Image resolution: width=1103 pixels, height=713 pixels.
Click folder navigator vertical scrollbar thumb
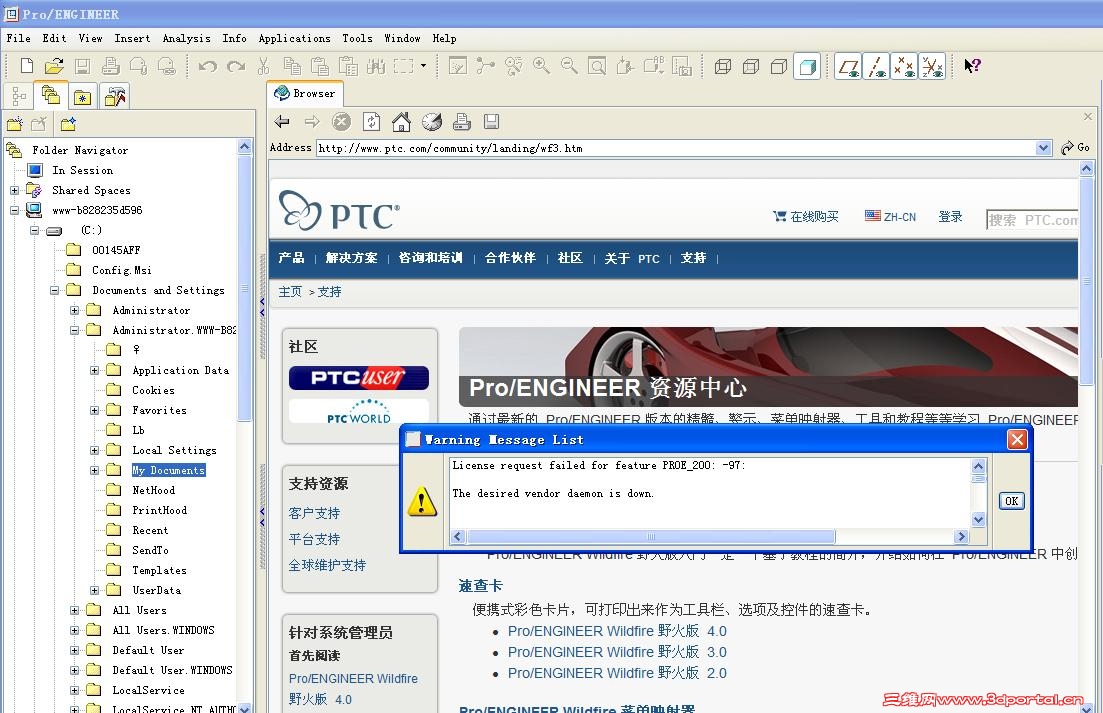[244, 288]
